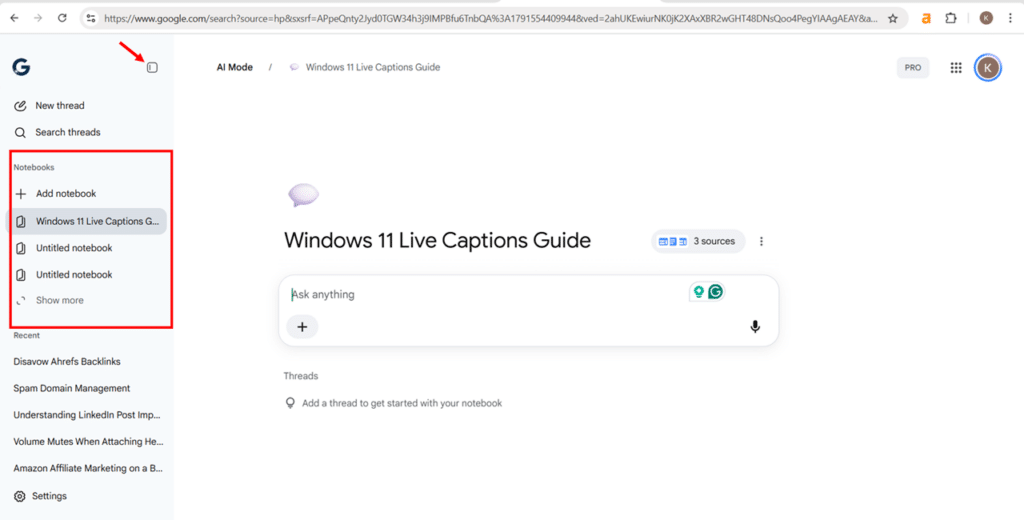Click the Threads section label
The width and height of the screenshot is (1024, 520).
[301, 376]
